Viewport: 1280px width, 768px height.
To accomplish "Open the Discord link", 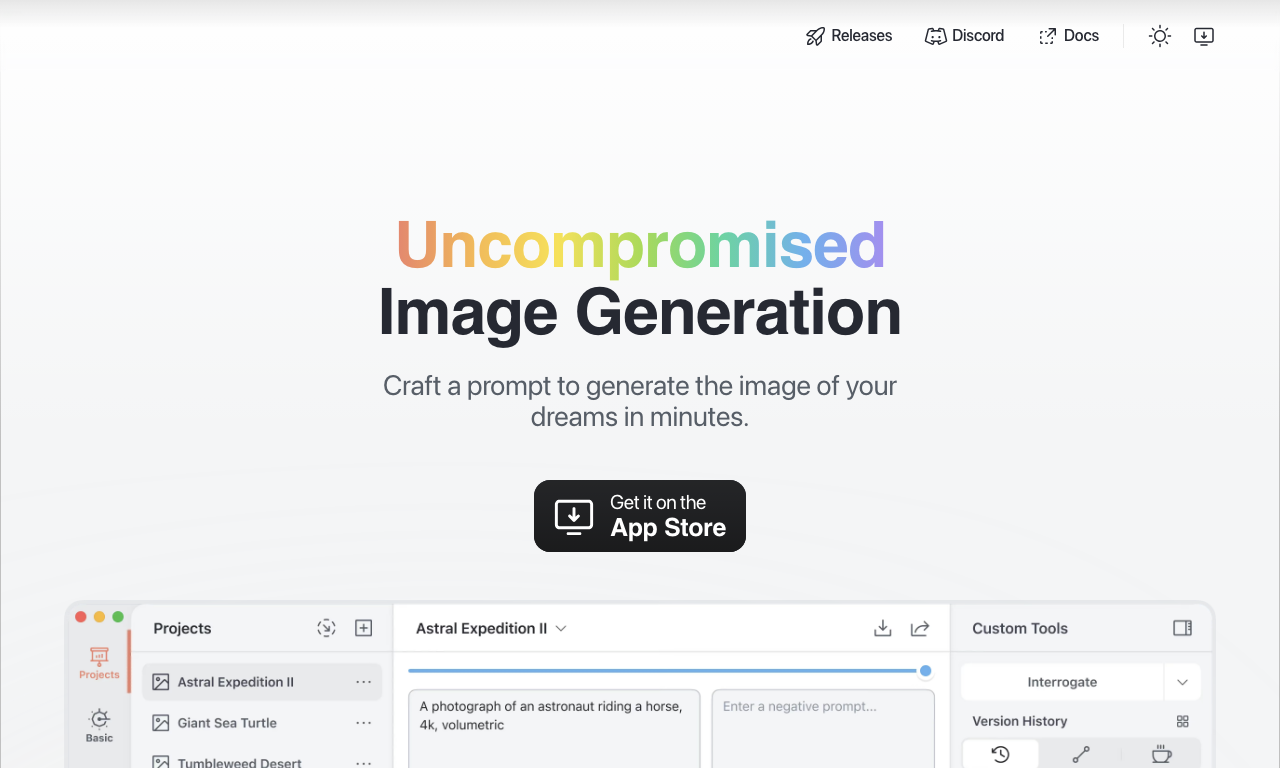I will [965, 36].
